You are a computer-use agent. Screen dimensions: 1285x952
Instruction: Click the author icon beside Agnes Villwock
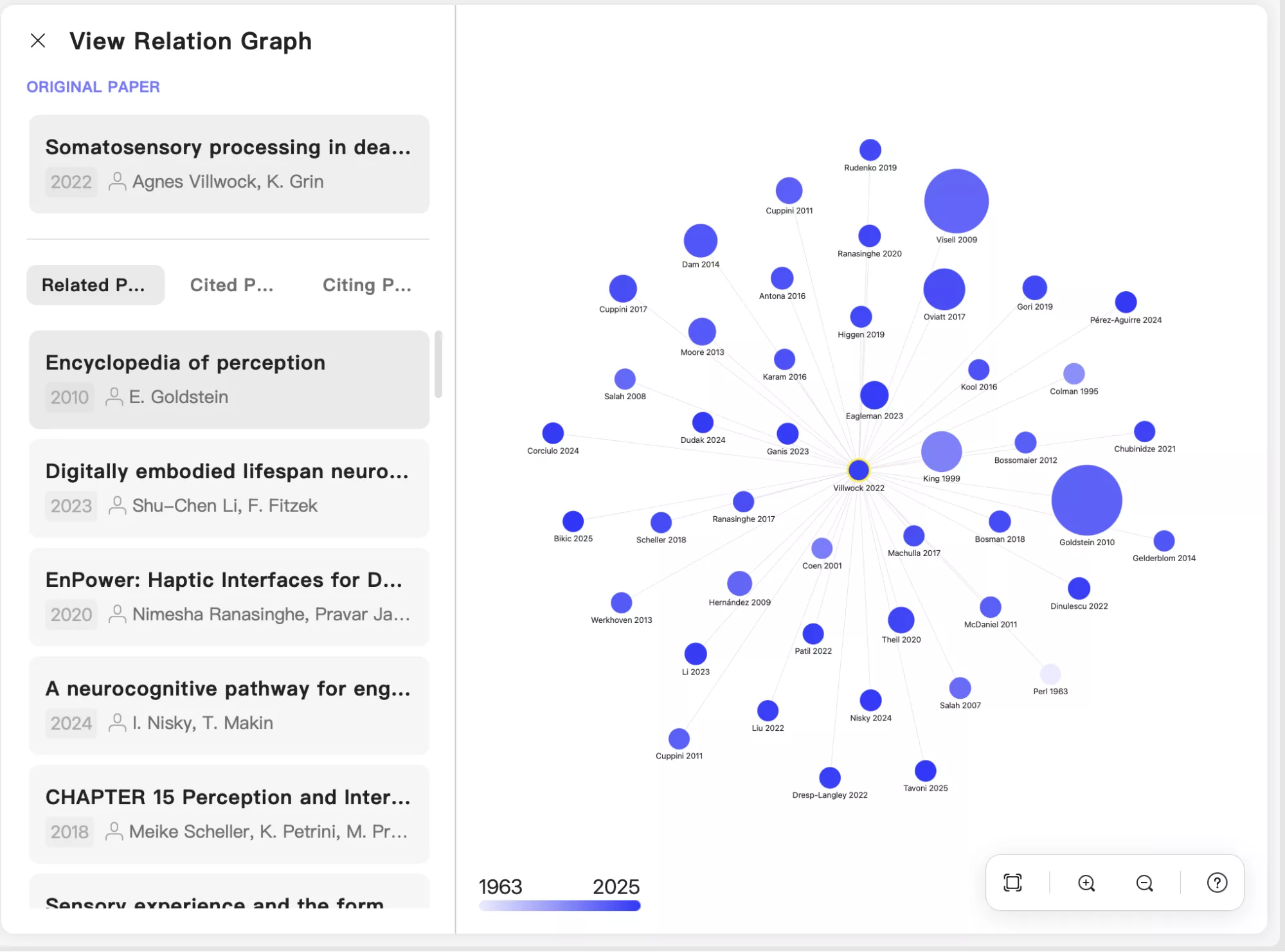(117, 182)
